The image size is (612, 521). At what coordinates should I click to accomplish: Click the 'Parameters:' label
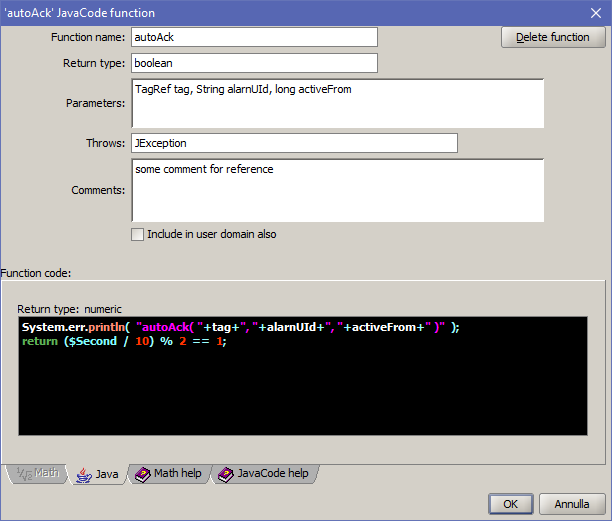click(96, 103)
